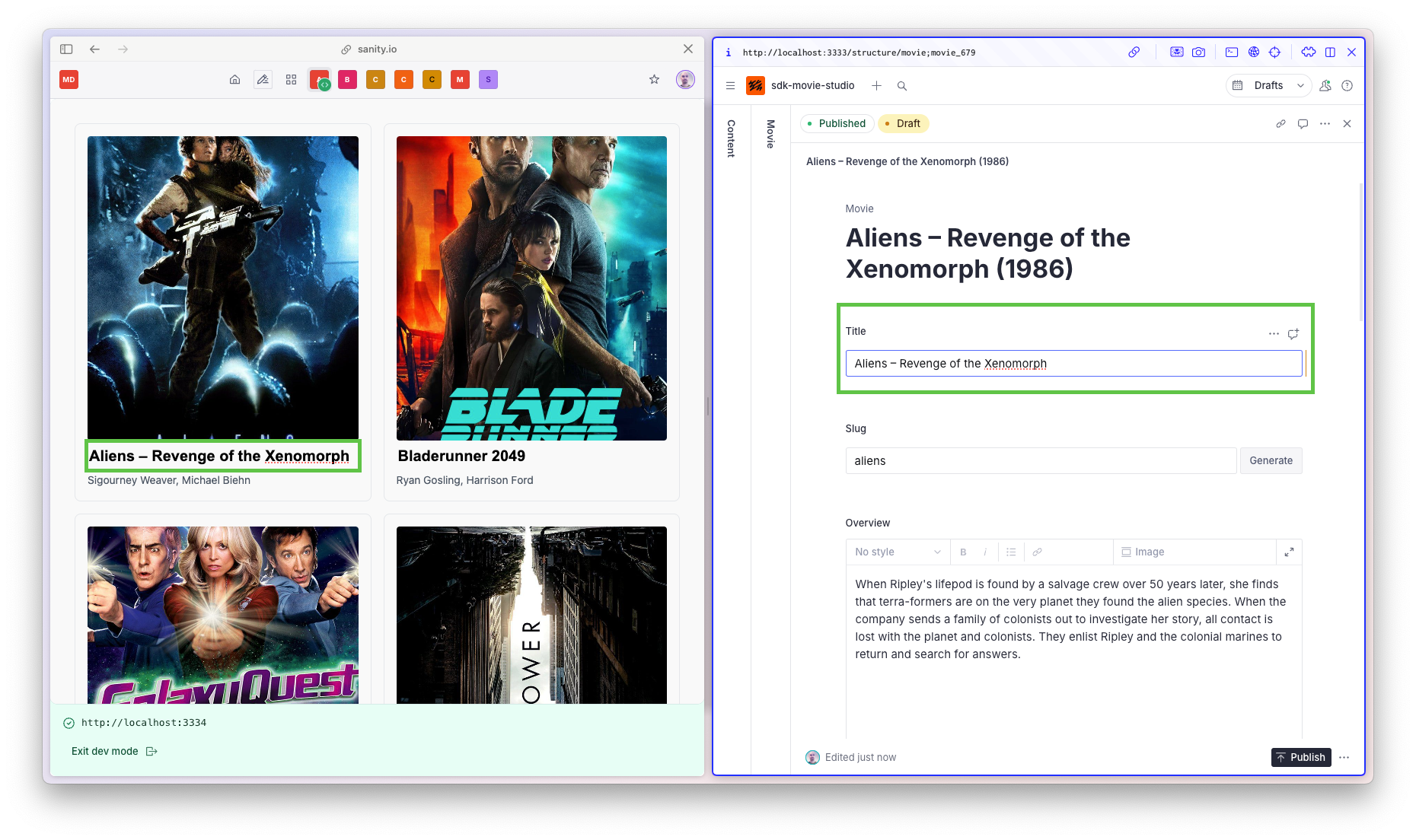Copy the localhost:3333 link icon
The width and height of the screenshot is (1416, 840).
pos(1134,52)
